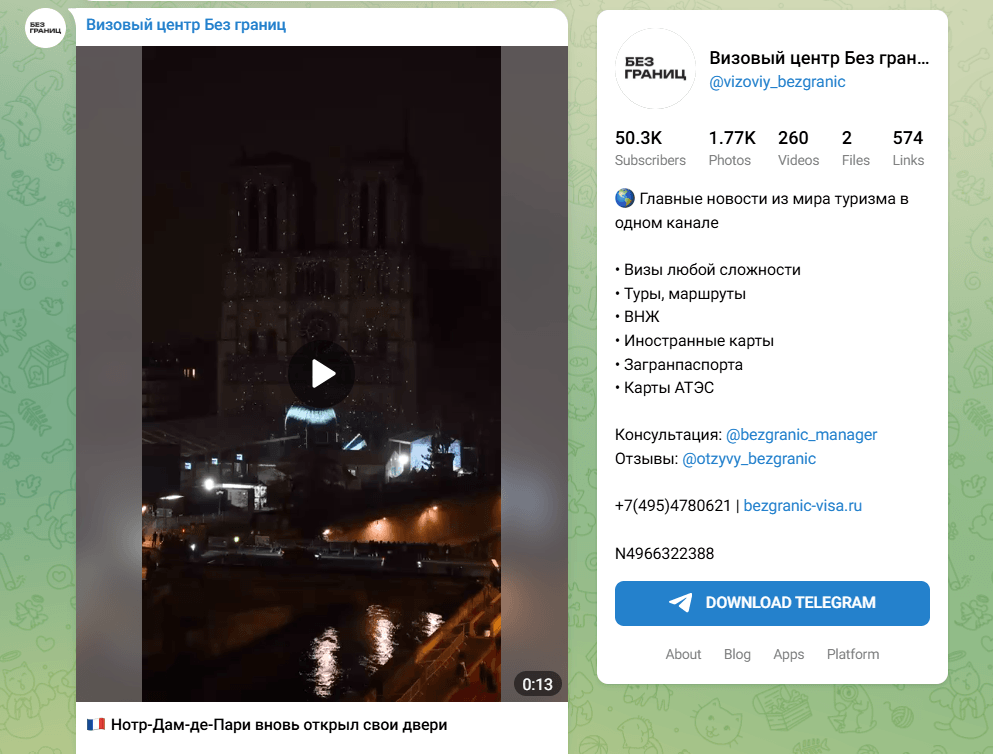
Task: Click the Download Telegram button
Action: pos(772,603)
